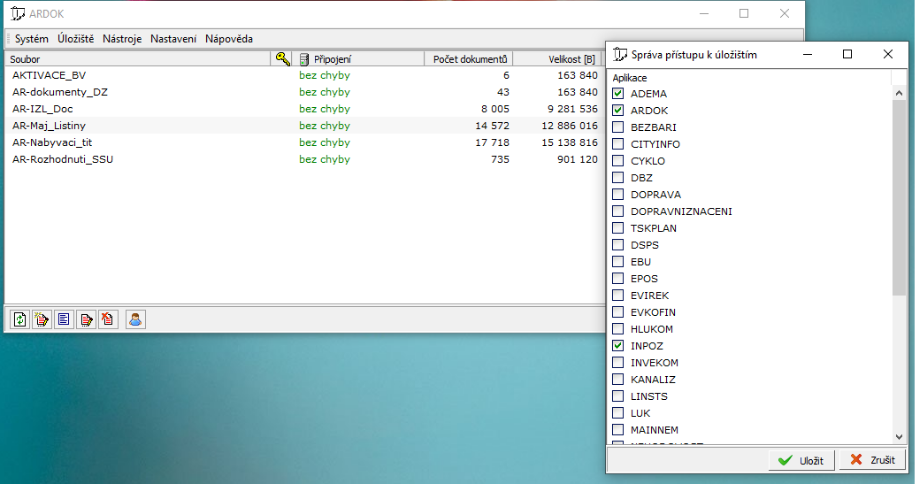Image resolution: width=916 pixels, height=484 pixels.
Task: Click the ARDOK window title icon
Action: click(x=18, y=14)
